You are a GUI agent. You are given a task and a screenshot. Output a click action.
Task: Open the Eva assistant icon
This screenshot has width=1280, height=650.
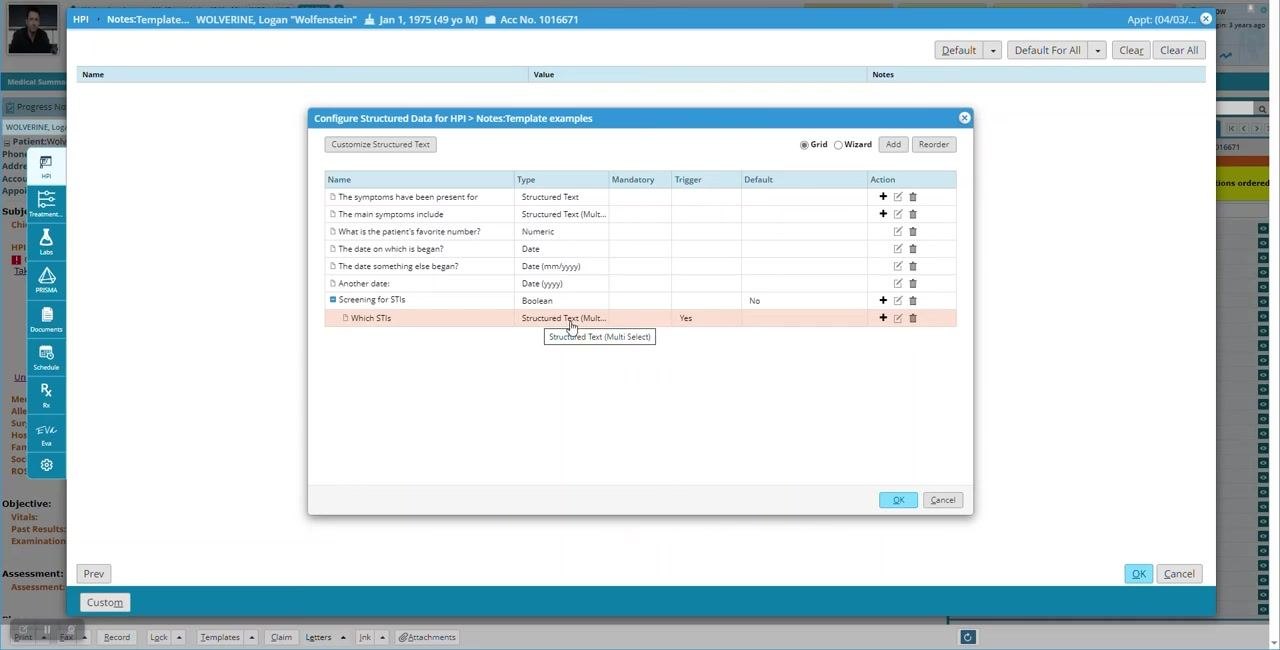point(46,434)
